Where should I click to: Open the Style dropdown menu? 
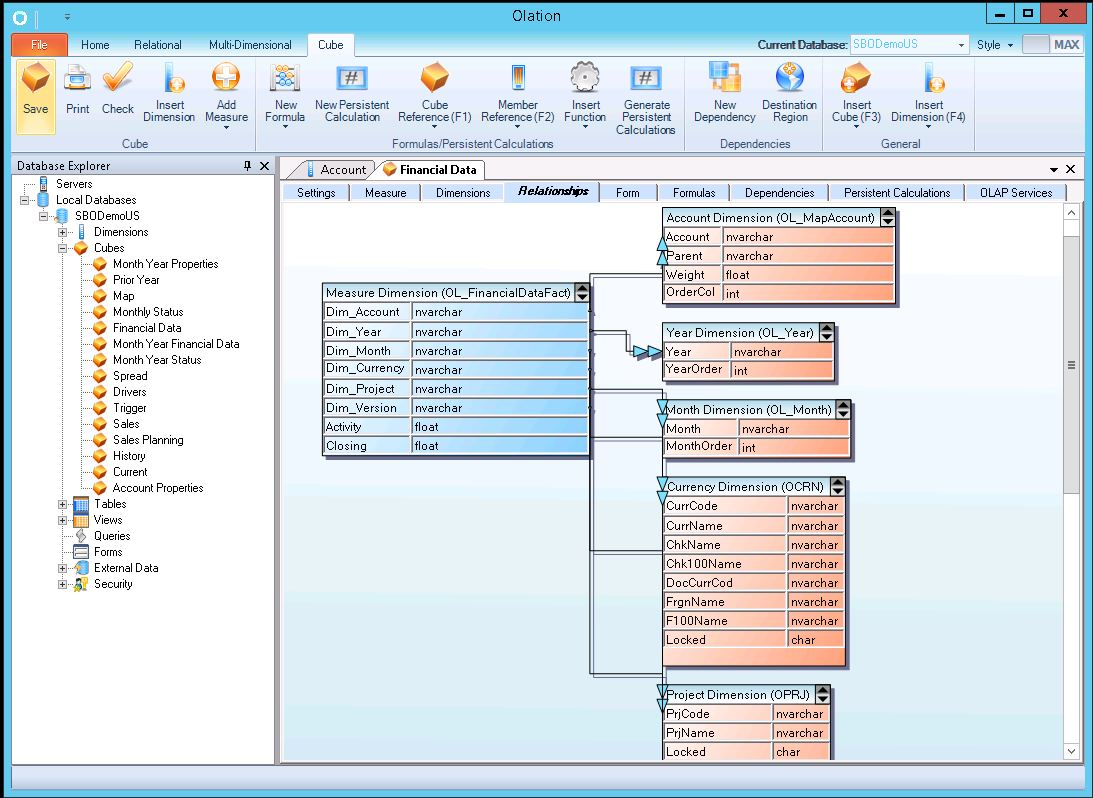pyautogui.click(x=995, y=45)
